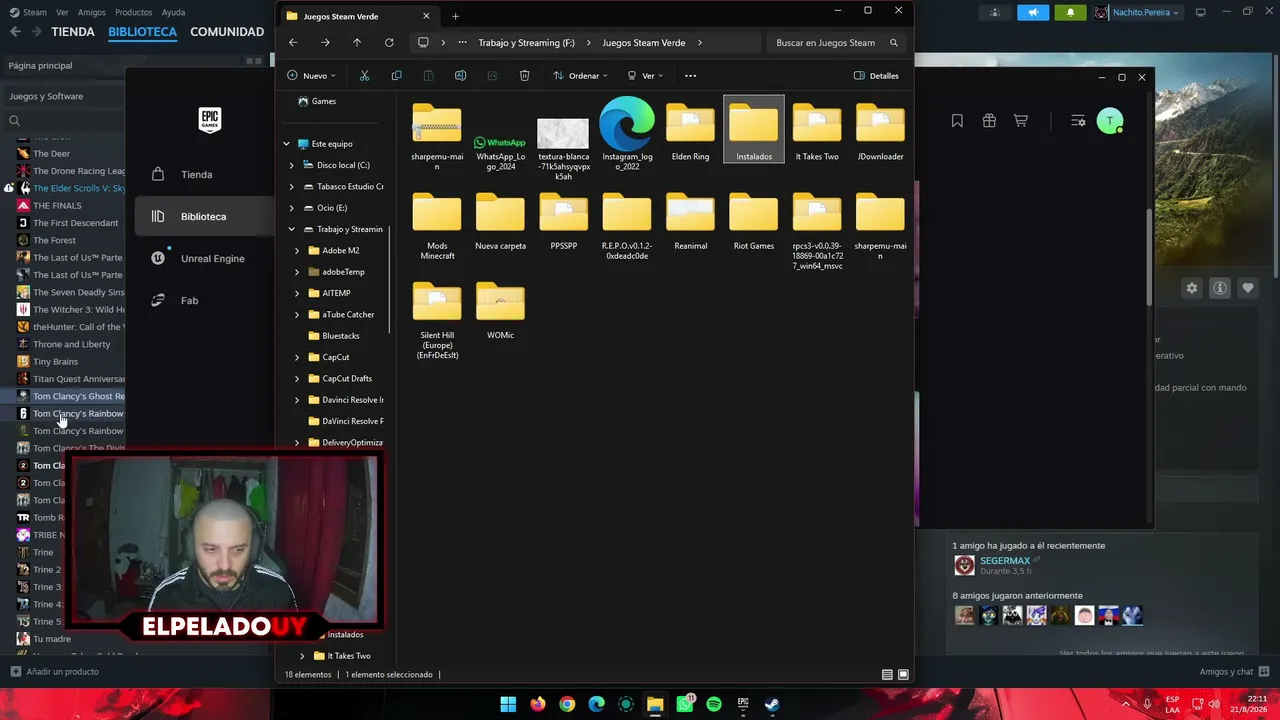Open the Ver menu in Steam
1280x720 pixels.
tap(62, 12)
